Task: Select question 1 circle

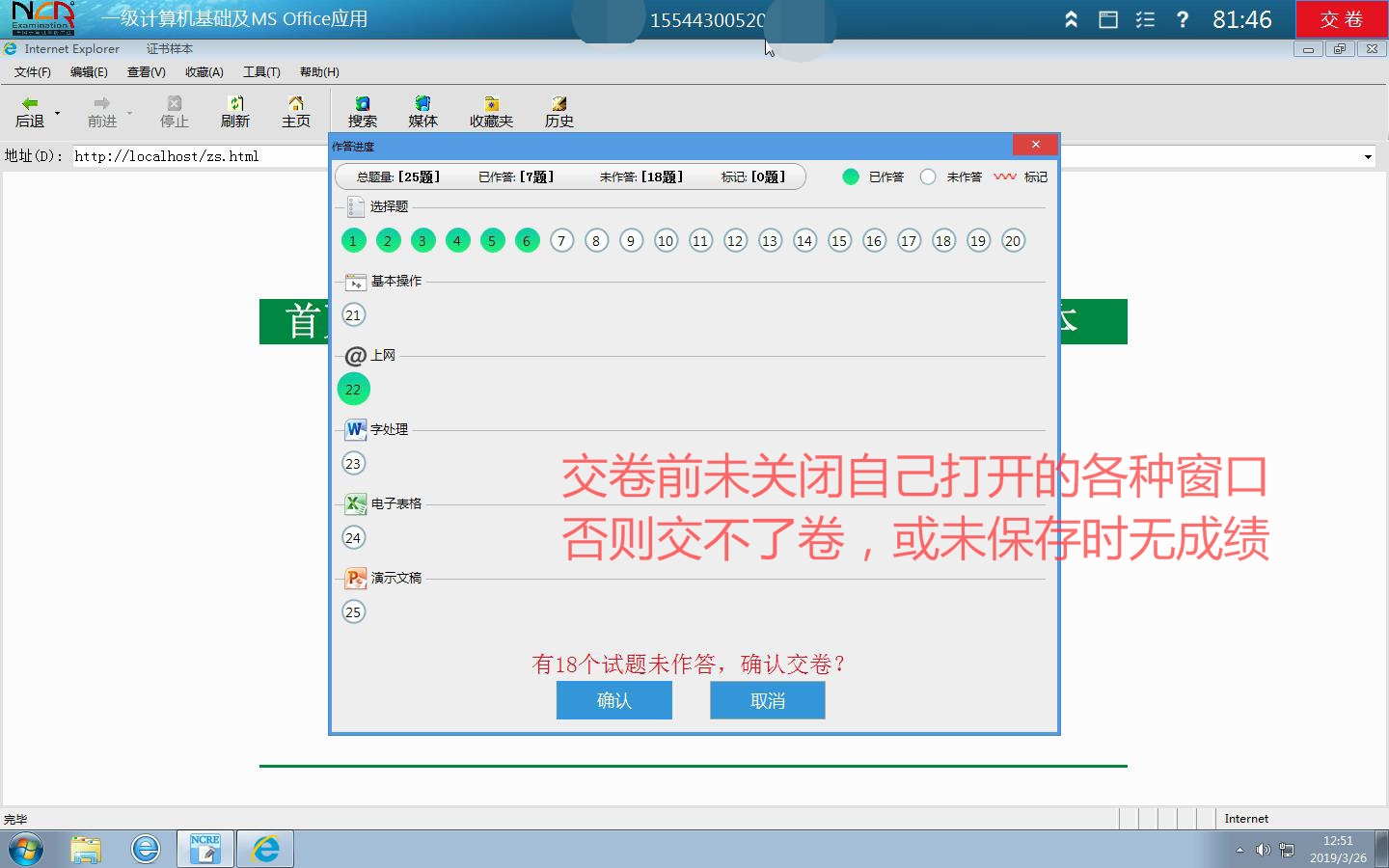Action: click(x=353, y=241)
